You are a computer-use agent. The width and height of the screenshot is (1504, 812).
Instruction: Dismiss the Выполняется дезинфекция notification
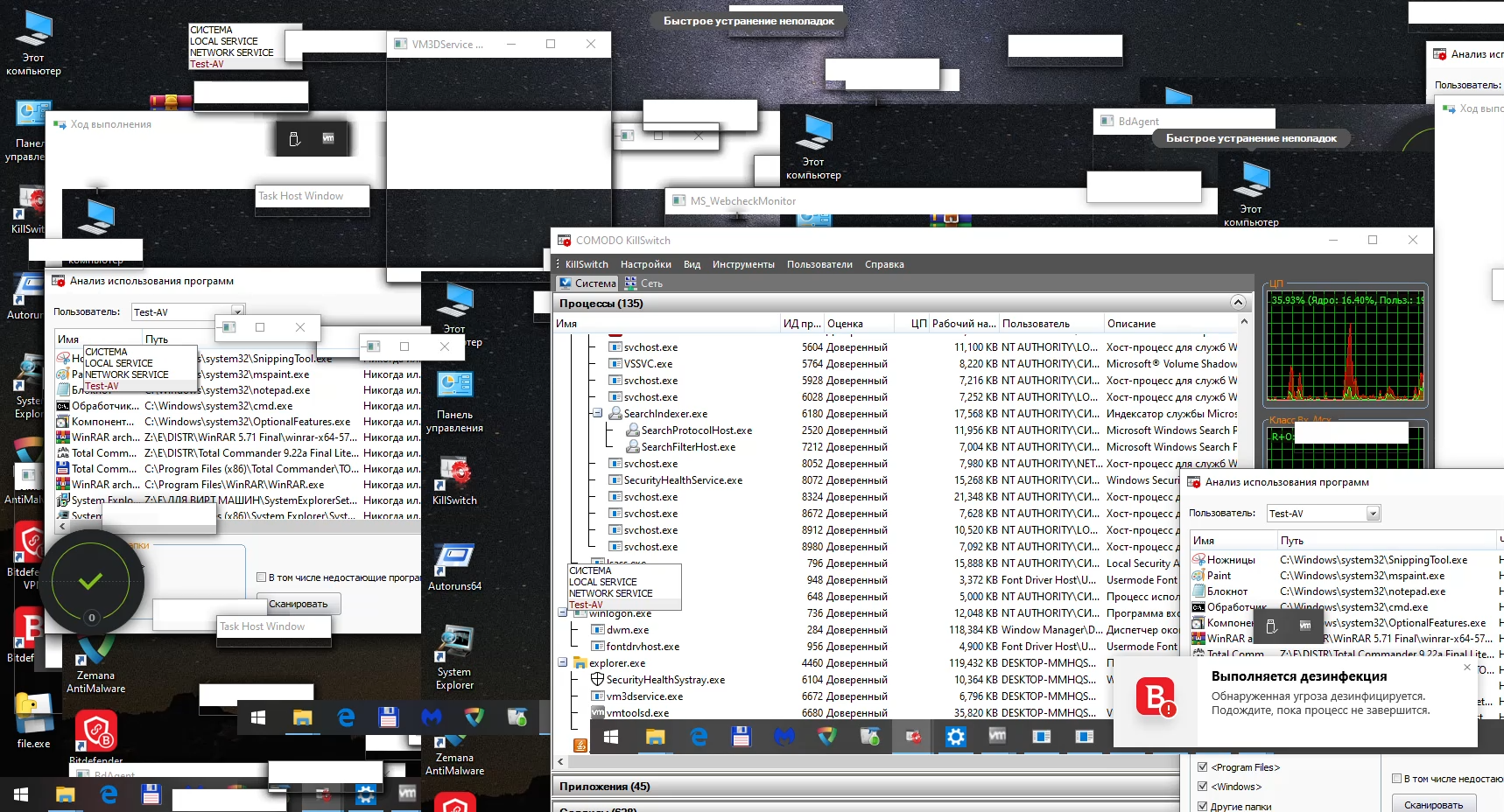(1467, 668)
